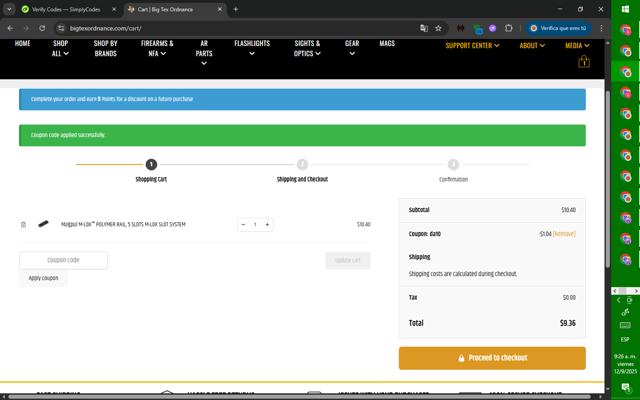The height and width of the screenshot is (400, 640).
Task: Open the tab search dropdown arrow
Action: 9,9
